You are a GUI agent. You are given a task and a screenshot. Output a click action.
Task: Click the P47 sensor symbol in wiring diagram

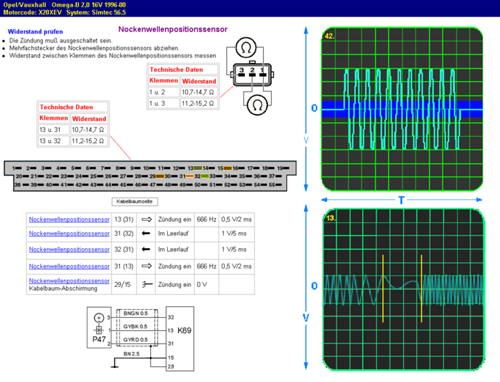pyautogui.click(x=99, y=328)
